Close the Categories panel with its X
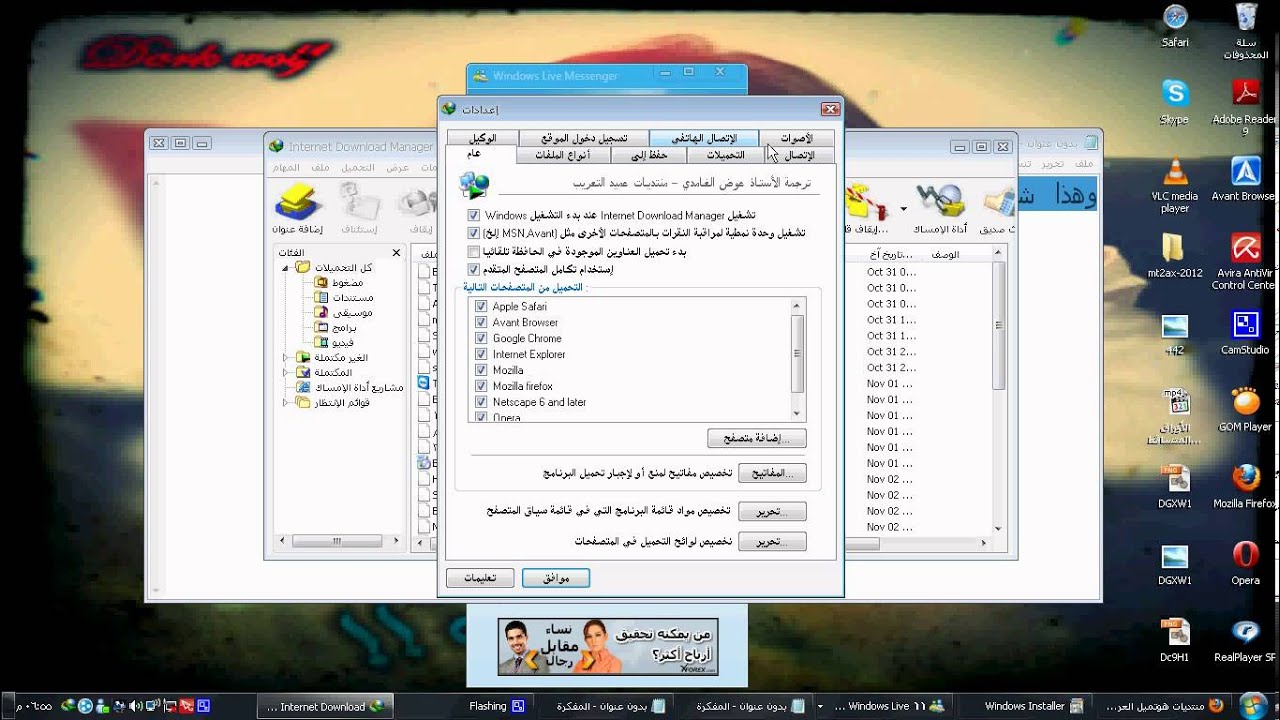 tap(396, 253)
